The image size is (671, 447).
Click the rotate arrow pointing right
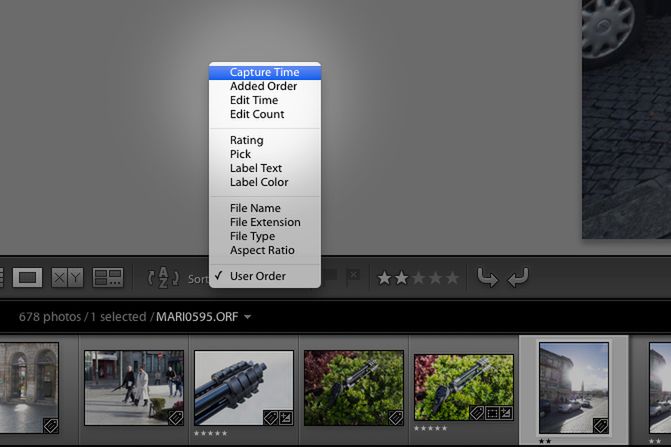[487, 278]
